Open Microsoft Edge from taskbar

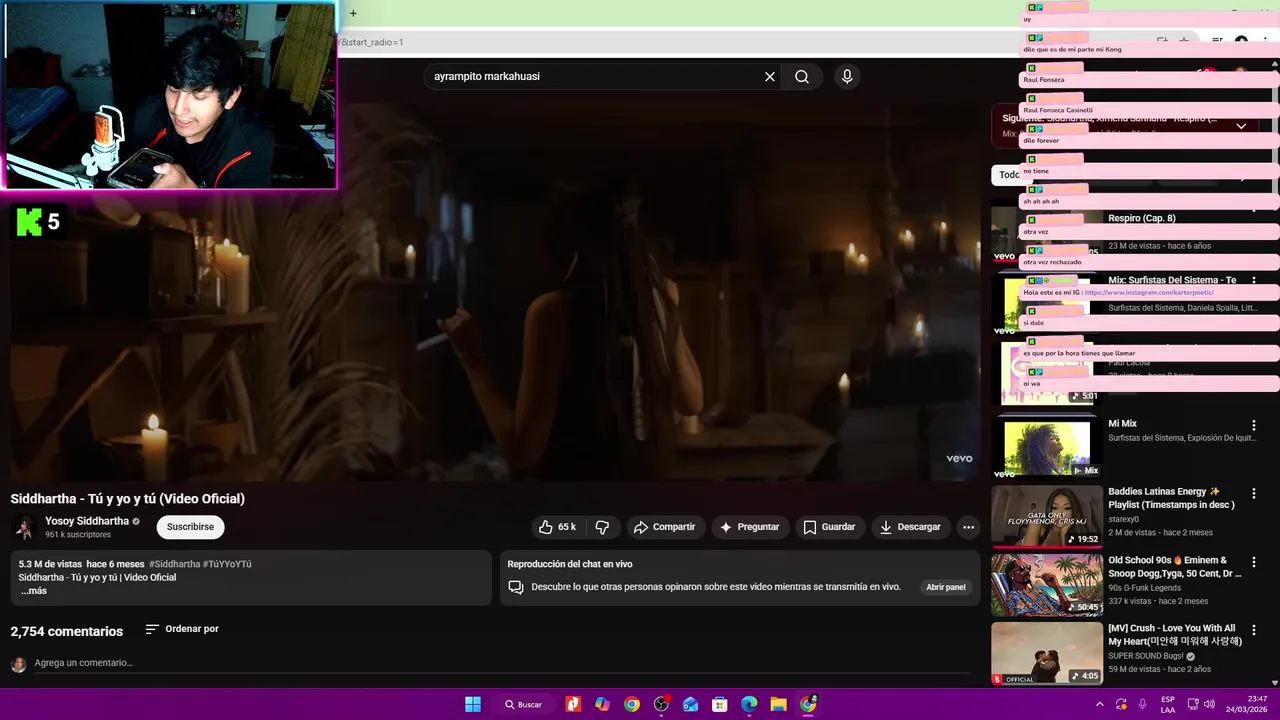(x=749, y=704)
